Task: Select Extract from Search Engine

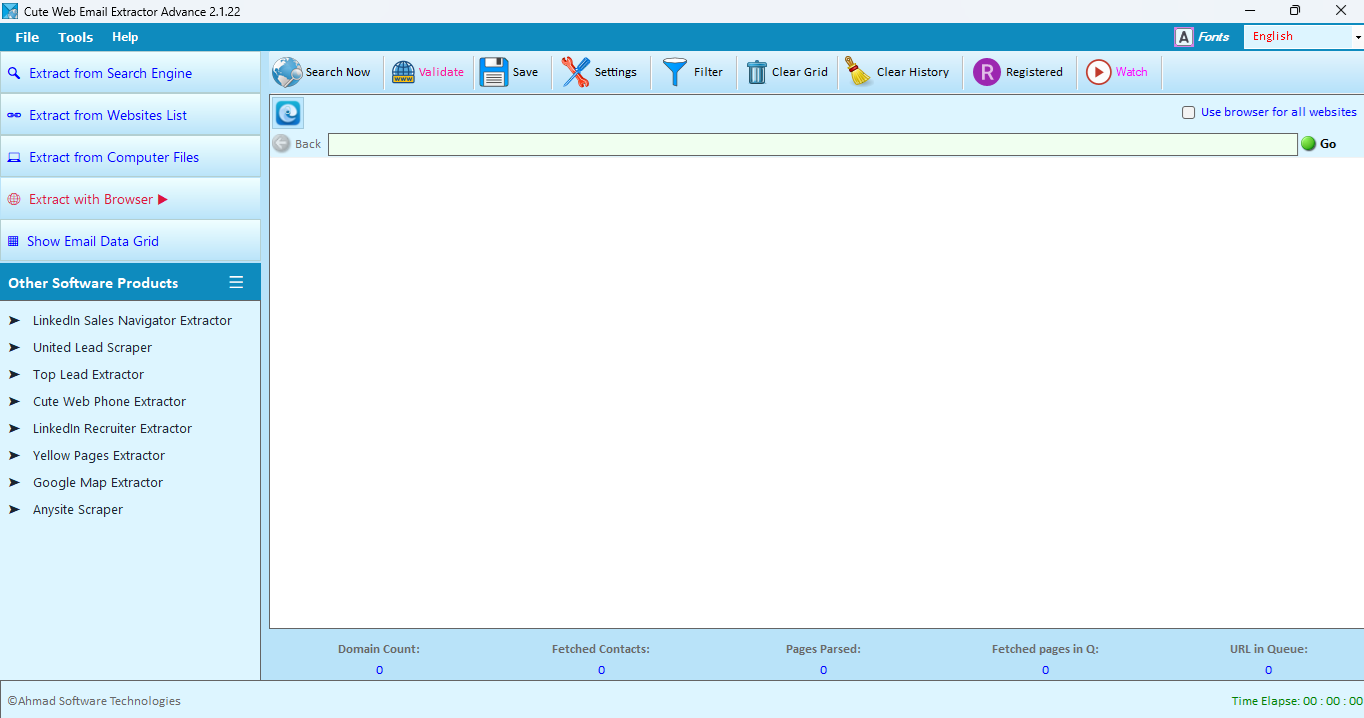Action: pyautogui.click(x=130, y=73)
